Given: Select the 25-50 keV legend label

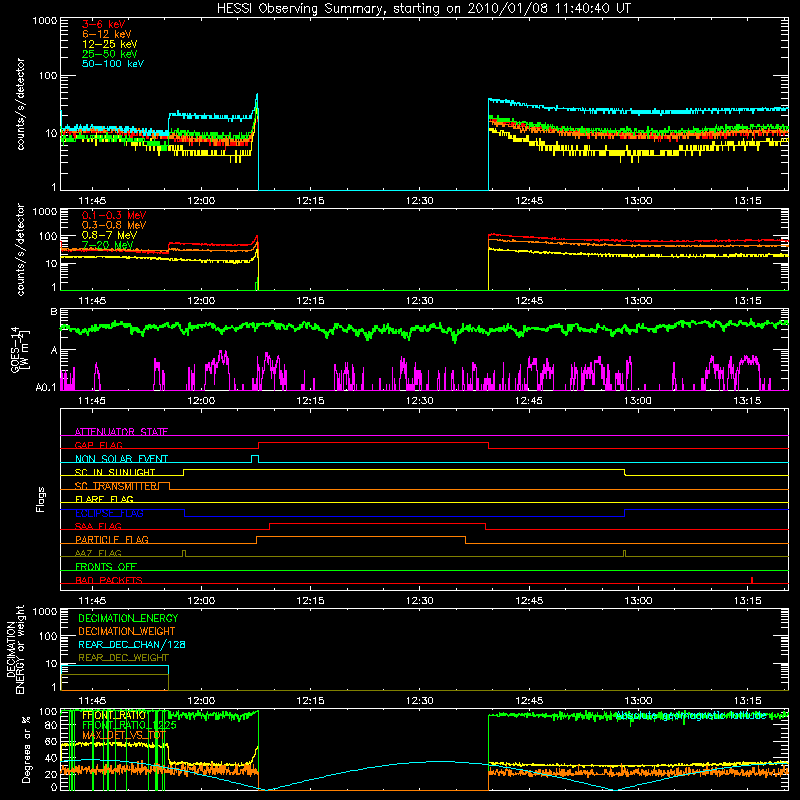Looking at the screenshot, I should (109, 54).
